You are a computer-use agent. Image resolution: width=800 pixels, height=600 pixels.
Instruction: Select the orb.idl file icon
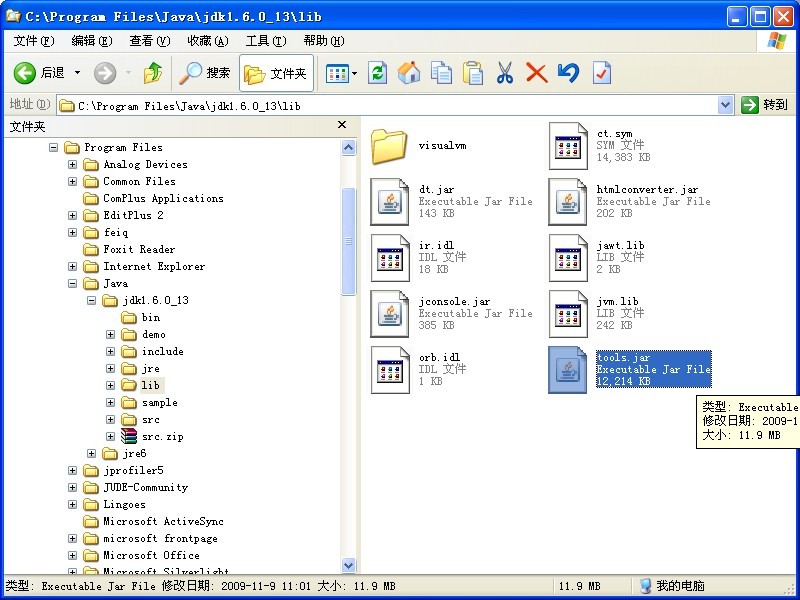pyautogui.click(x=390, y=370)
